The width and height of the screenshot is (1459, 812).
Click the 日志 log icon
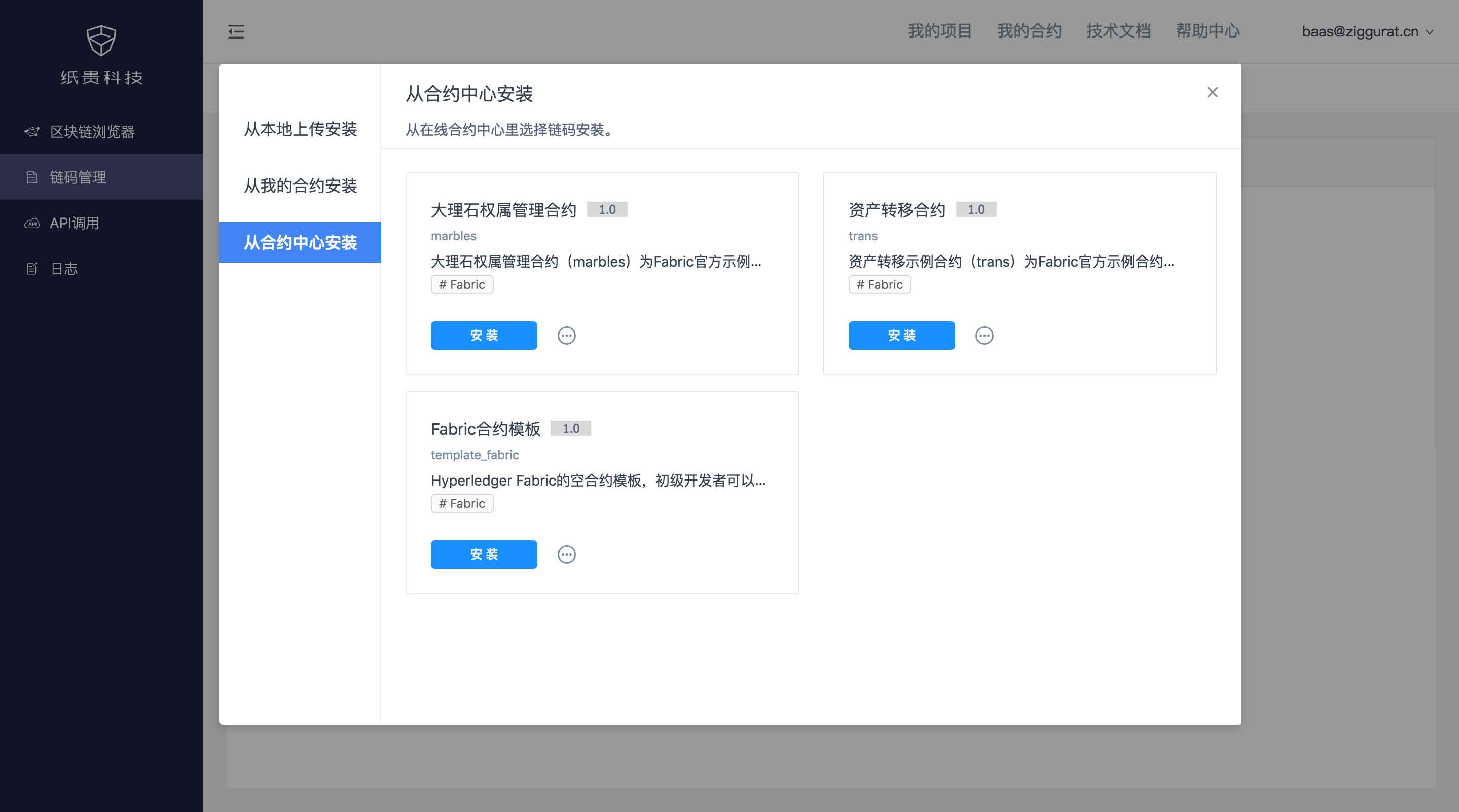pyautogui.click(x=32, y=269)
